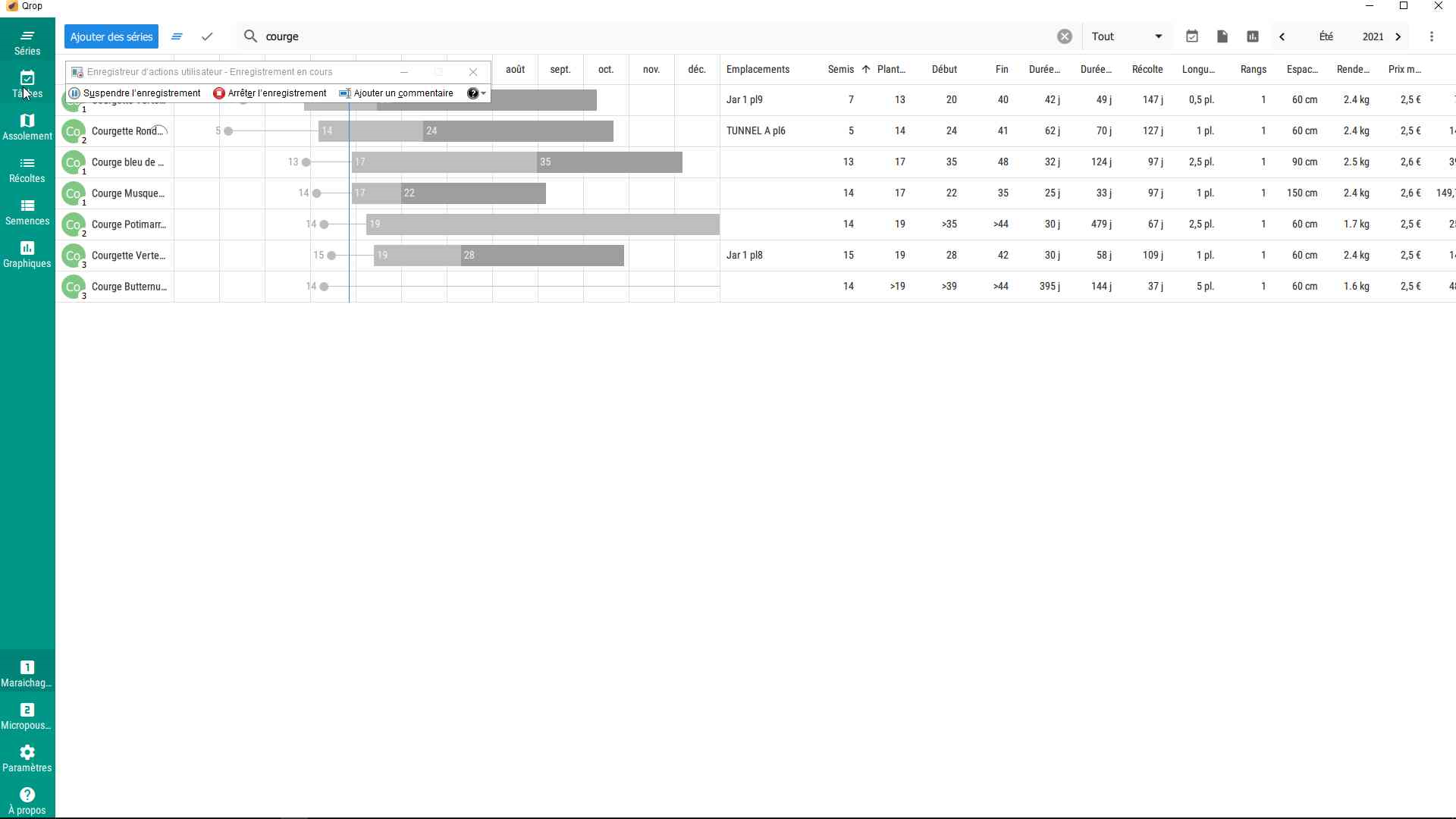The height and width of the screenshot is (819, 1456).
Task: Open Paramètres settings gear
Action: click(27, 758)
